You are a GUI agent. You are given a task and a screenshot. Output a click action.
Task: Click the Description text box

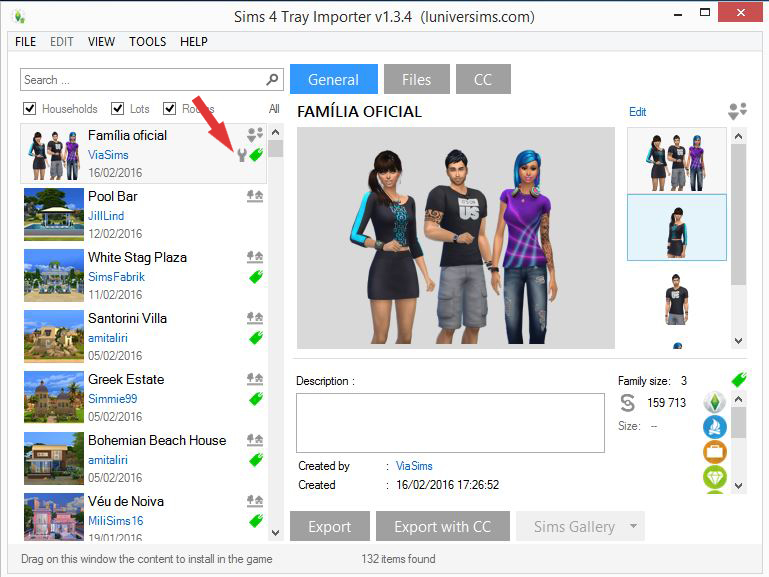tap(450, 423)
